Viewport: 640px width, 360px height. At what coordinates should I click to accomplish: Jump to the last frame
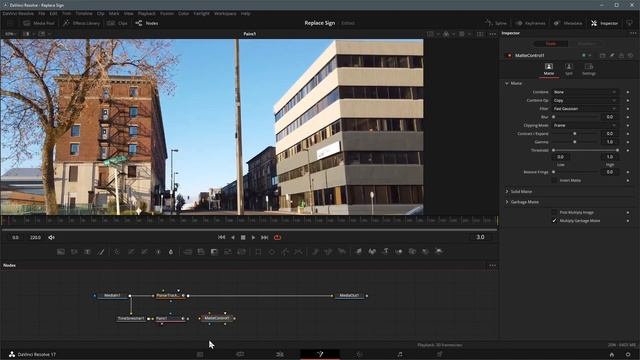pyautogui.click(x=264, y=237)
